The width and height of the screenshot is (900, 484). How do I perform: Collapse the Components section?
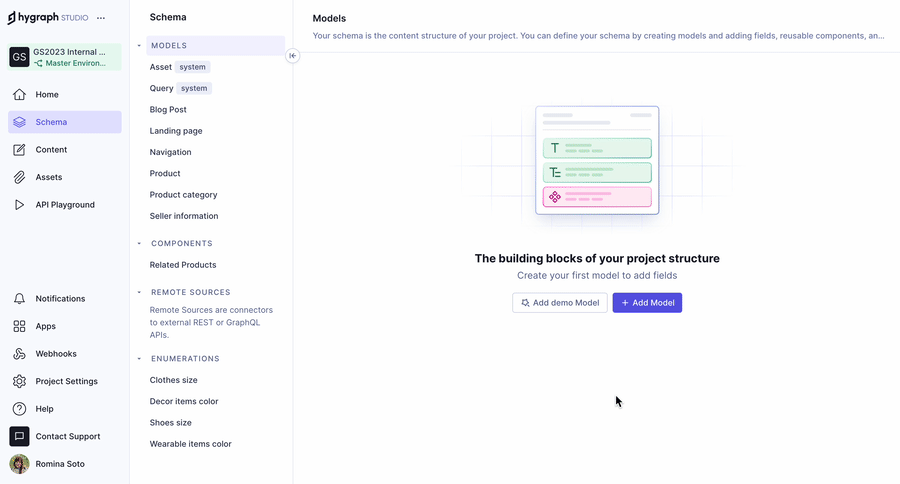coord(139,244)
